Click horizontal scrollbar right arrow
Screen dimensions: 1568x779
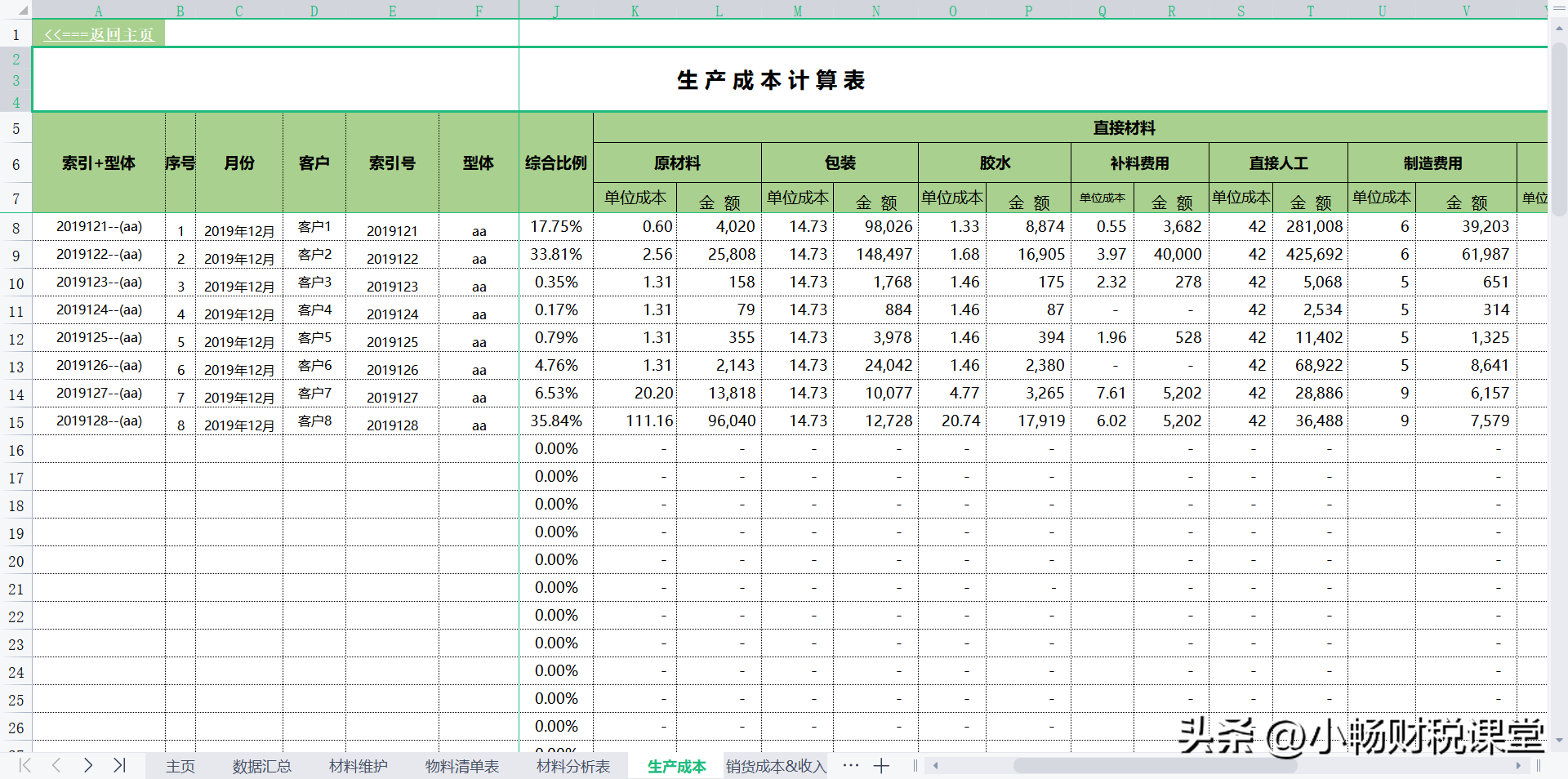pos(1518,766)
